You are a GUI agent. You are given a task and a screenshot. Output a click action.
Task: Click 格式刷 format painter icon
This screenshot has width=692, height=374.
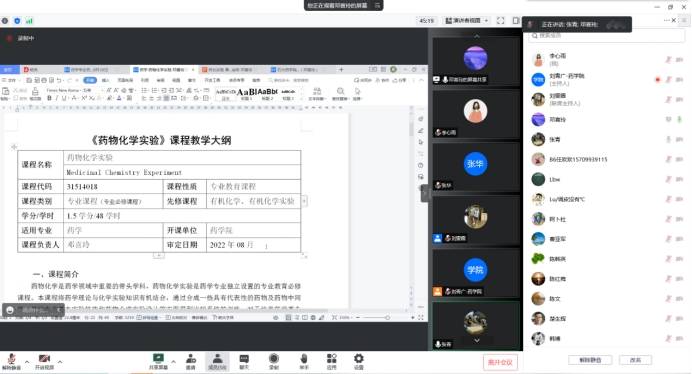(x=35, y=94)
